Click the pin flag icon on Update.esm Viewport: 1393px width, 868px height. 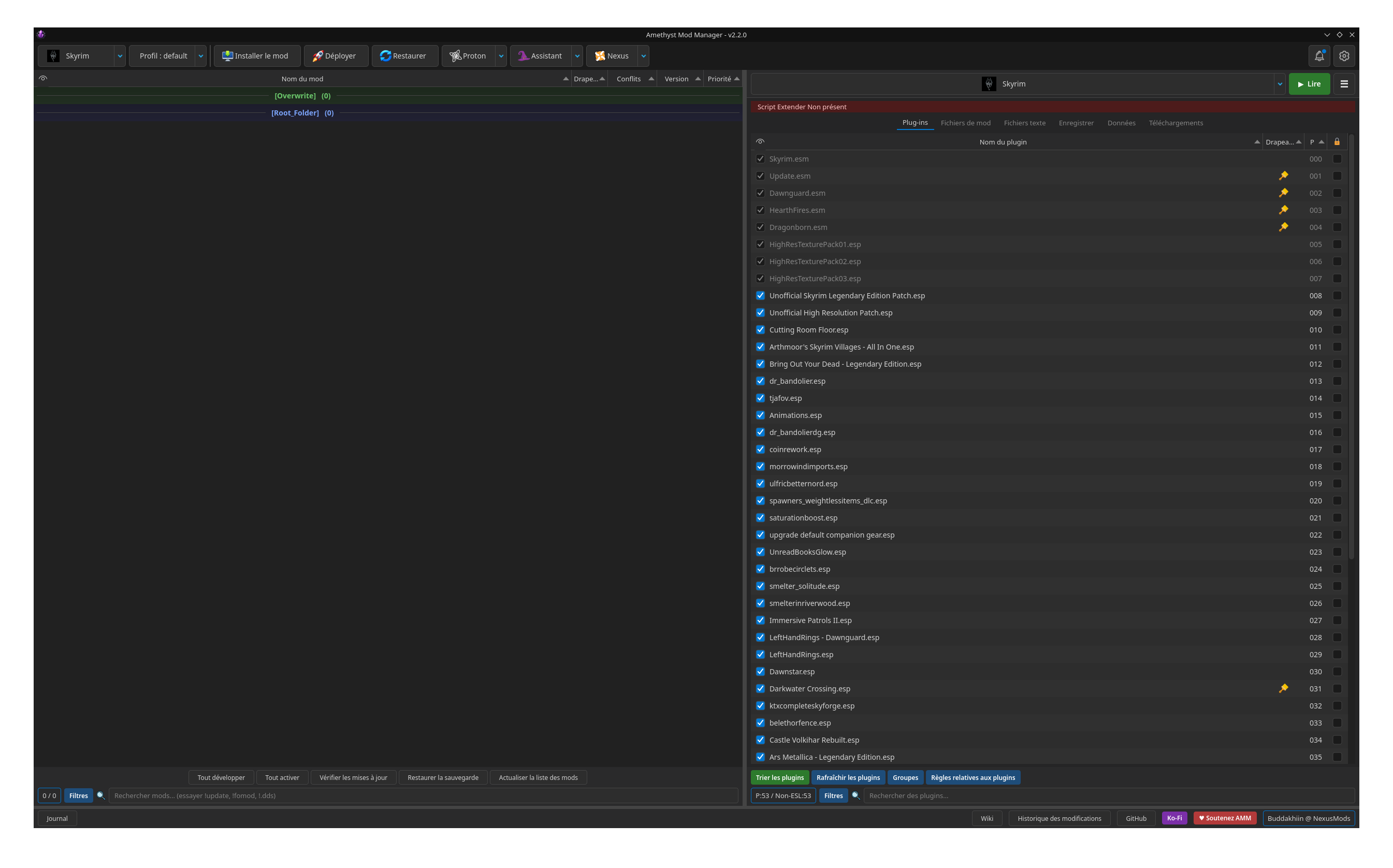[1283, 176]
